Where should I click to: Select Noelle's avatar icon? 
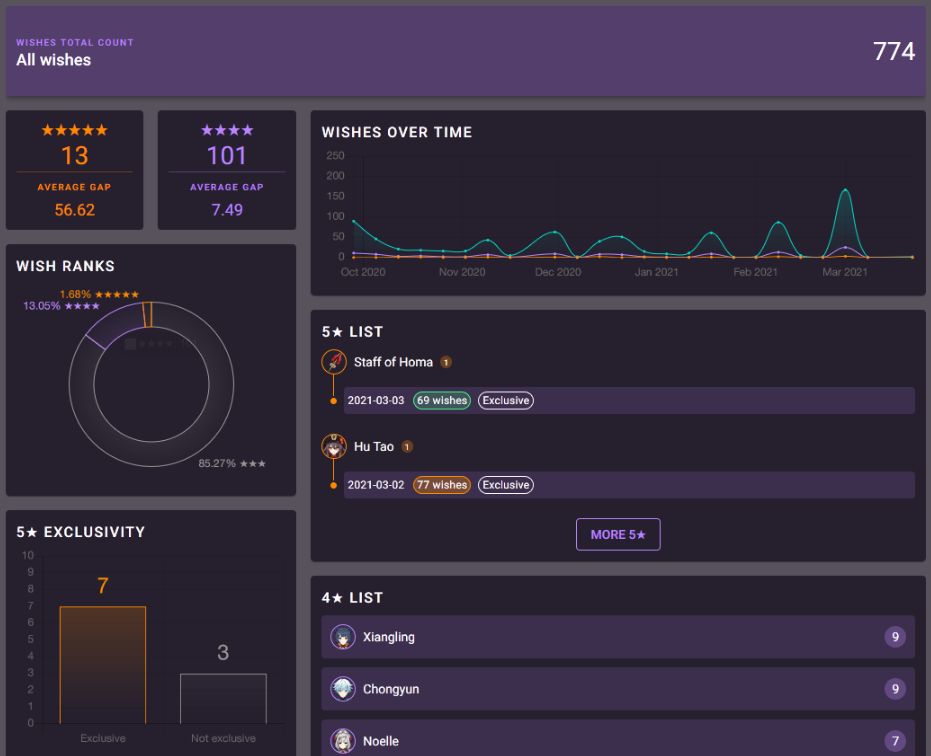pyautogui.click(x=341, y=741)
